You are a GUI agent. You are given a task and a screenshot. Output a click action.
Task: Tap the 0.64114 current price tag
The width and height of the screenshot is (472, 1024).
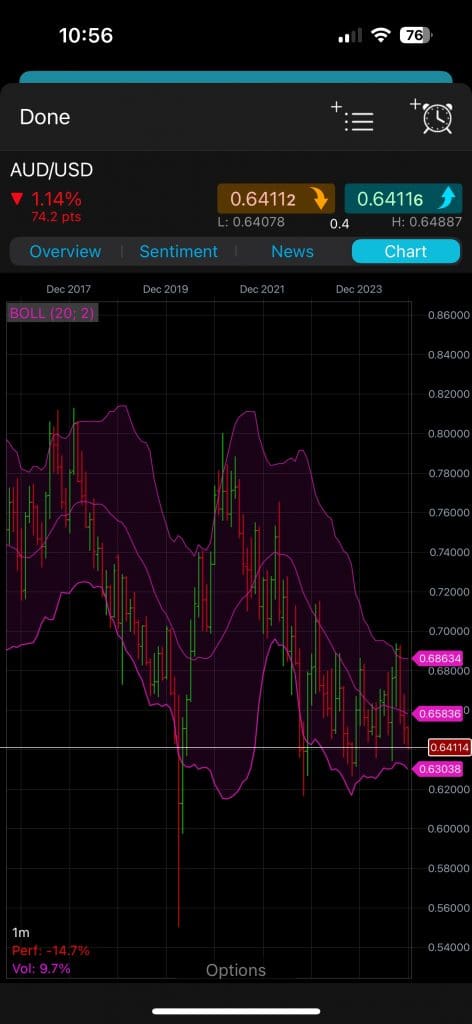tap(448, 747)
